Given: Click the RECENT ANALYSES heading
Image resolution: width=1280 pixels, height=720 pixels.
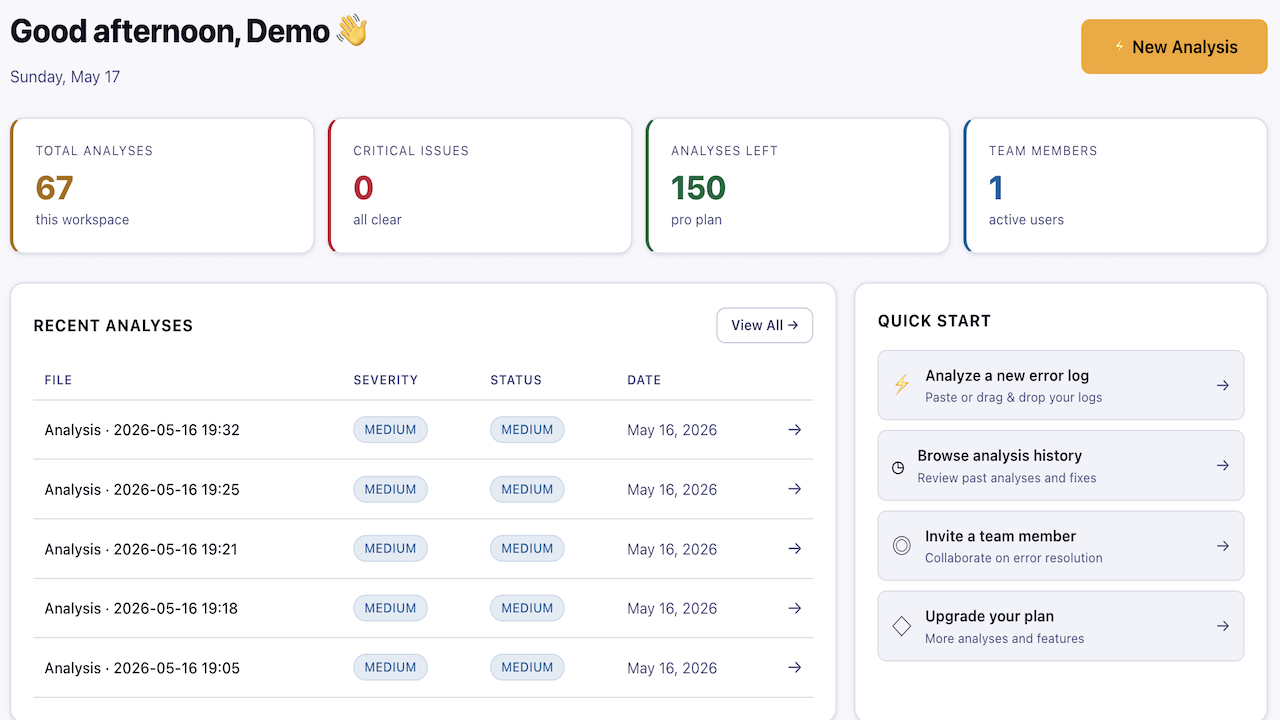Looking at the screenshot, I should (113, 326).
